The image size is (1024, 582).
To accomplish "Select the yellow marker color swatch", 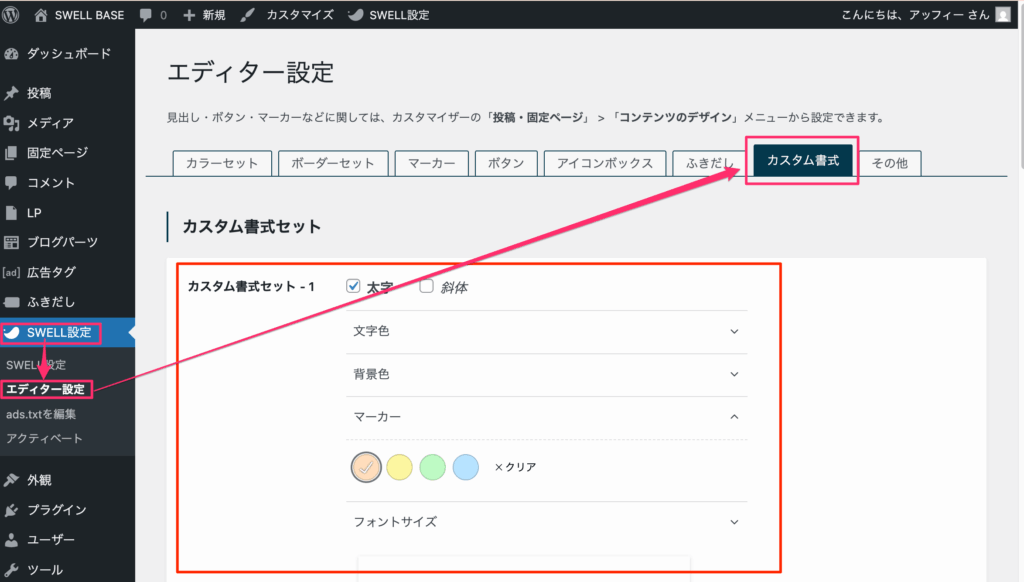I will coord(399,467).
